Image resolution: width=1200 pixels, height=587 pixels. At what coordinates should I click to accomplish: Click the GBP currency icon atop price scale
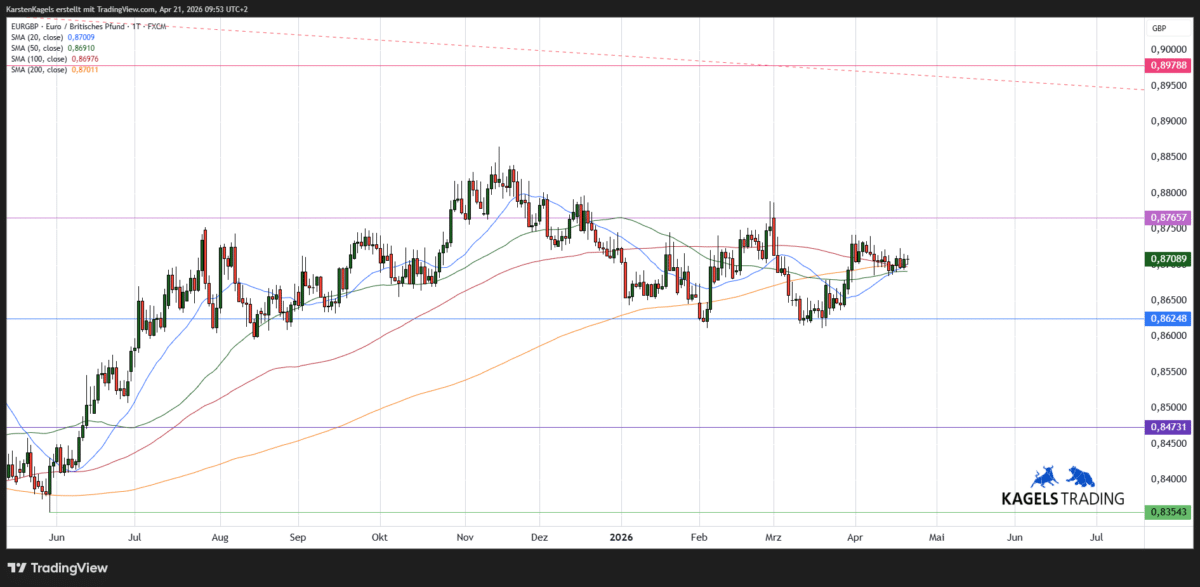click(1160, 28)
